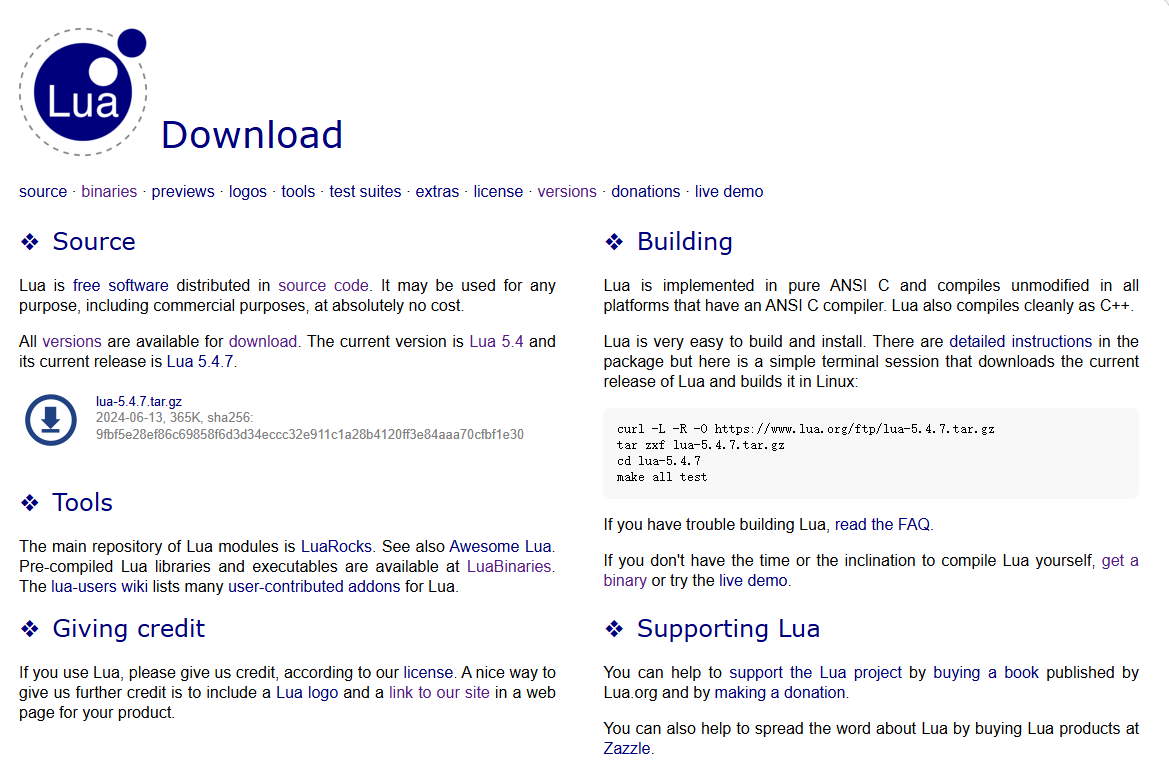Click the download link in Source text
Image resolution: width=1169 pixels, height=773 pixels.
262,341
